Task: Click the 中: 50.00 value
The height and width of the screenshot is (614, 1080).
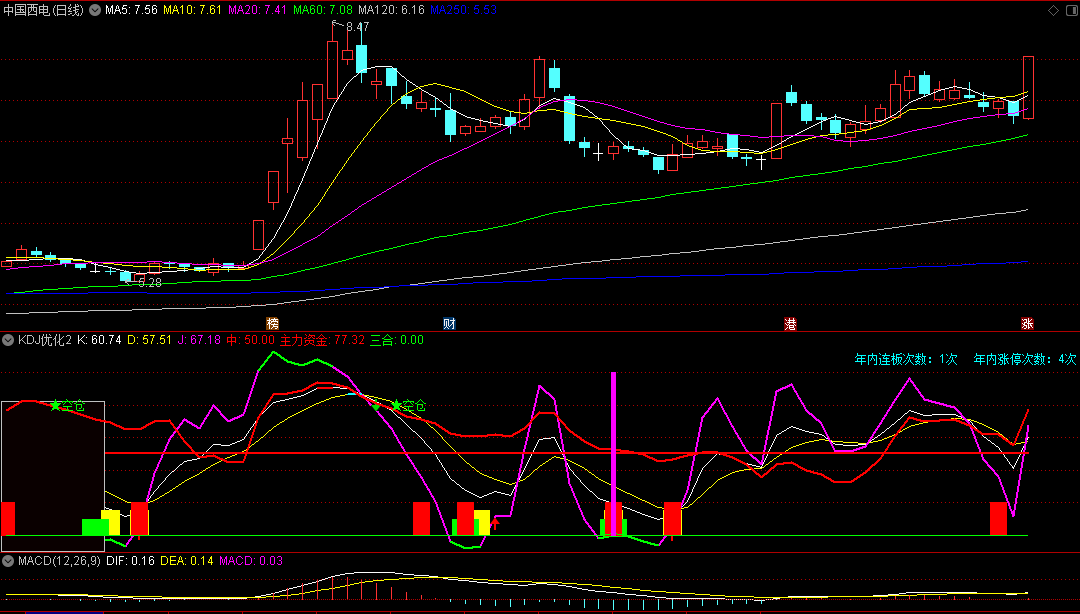Action: (250, 340)
